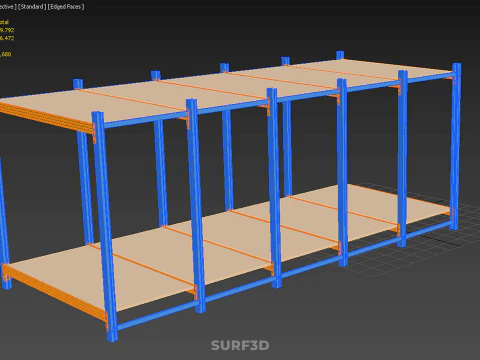This screenshot has width=480, height=360.
Task: Select the statistic value ending in 6,472
Action: click(7, 38)
